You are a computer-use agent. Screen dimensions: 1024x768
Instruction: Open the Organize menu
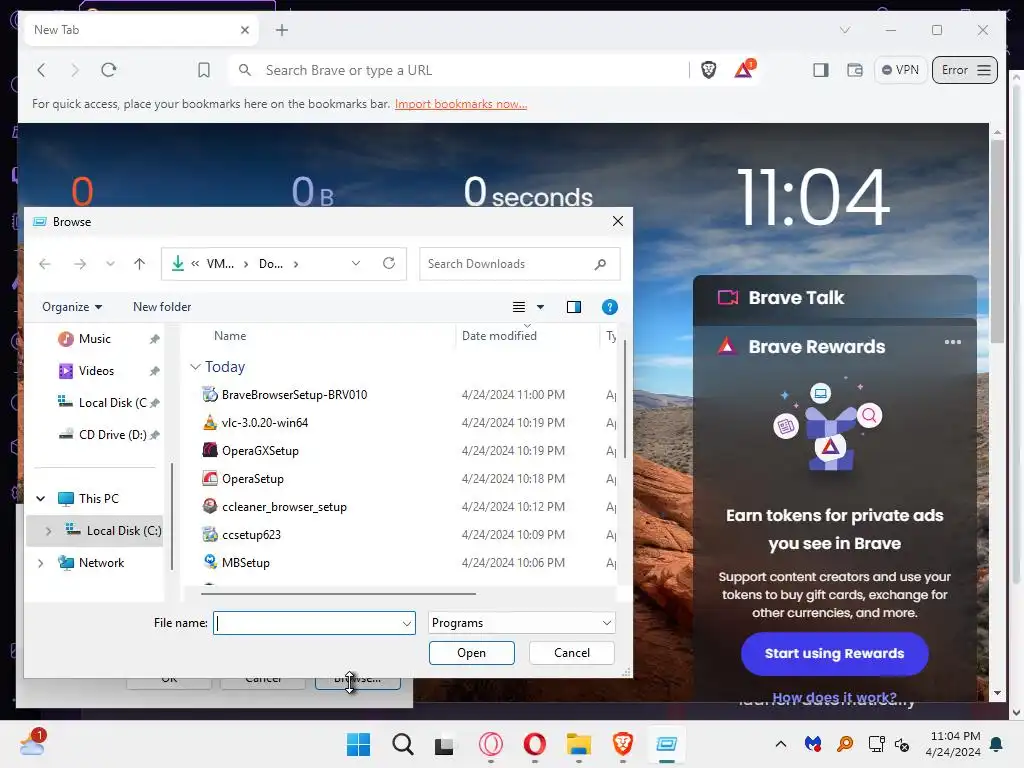pyautogui.click(x=72, y=307)
